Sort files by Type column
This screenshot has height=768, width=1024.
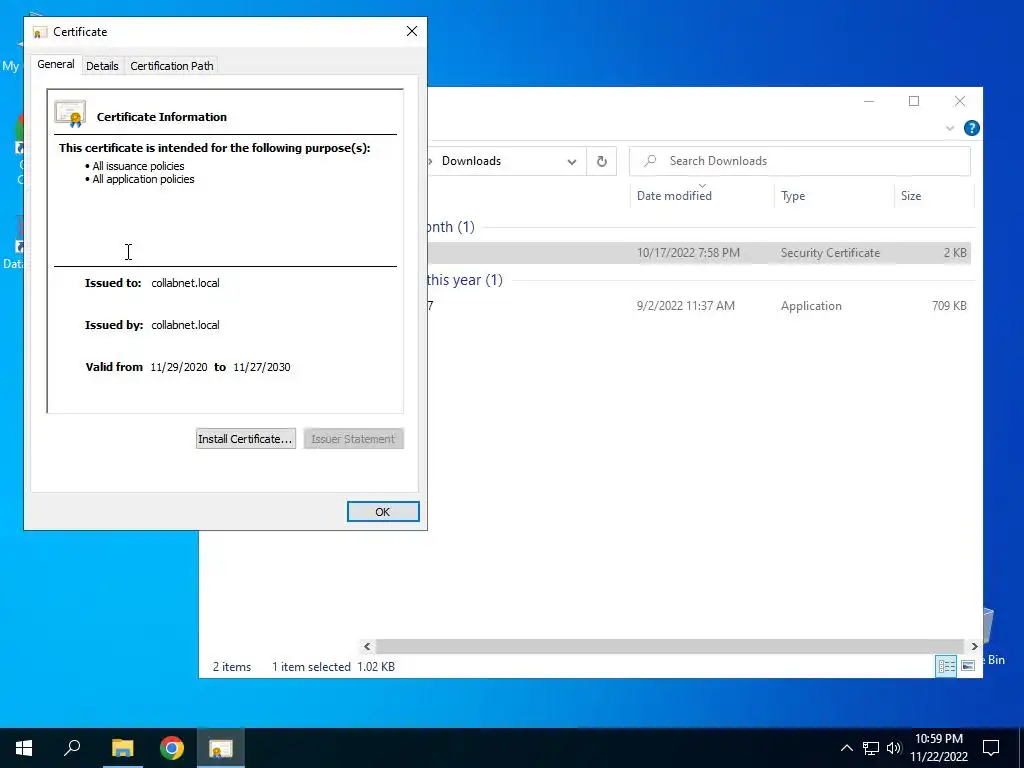click(x=793, y=196)
